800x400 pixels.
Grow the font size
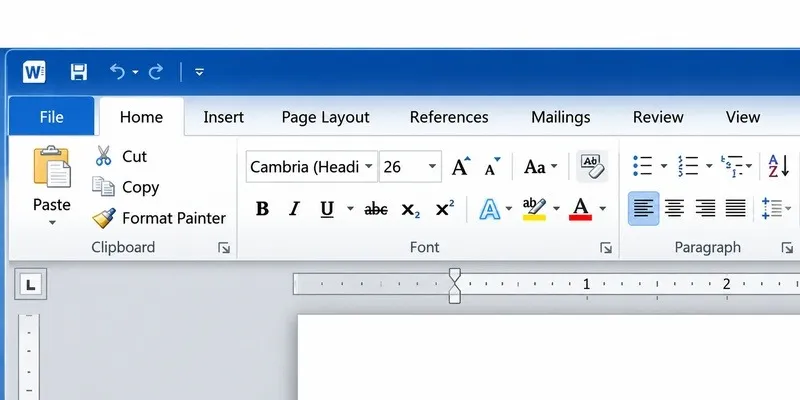(461, 166)
